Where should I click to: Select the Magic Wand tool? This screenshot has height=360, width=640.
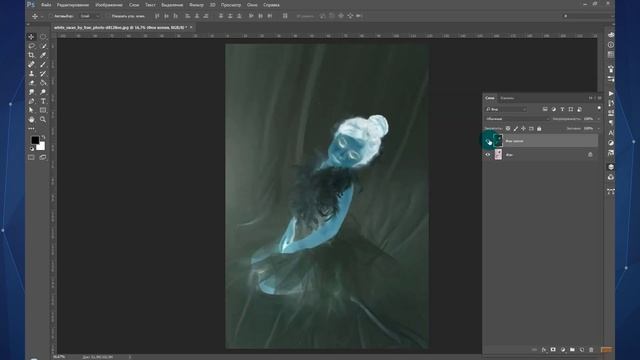[43, 46]
